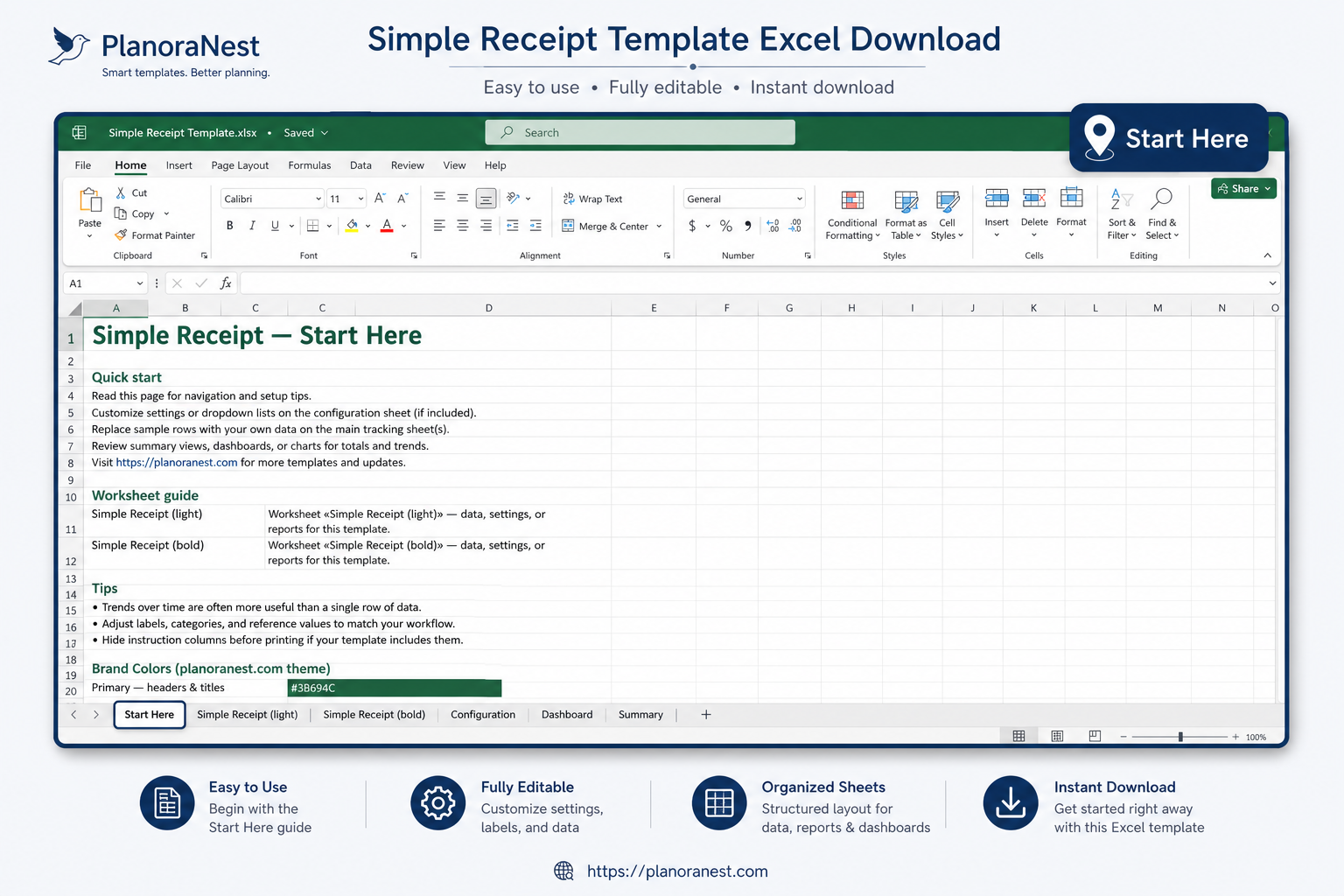Adjust the zoom slider handle
This screenshot has width=1344, height=896.
[x=1180, y=737]
